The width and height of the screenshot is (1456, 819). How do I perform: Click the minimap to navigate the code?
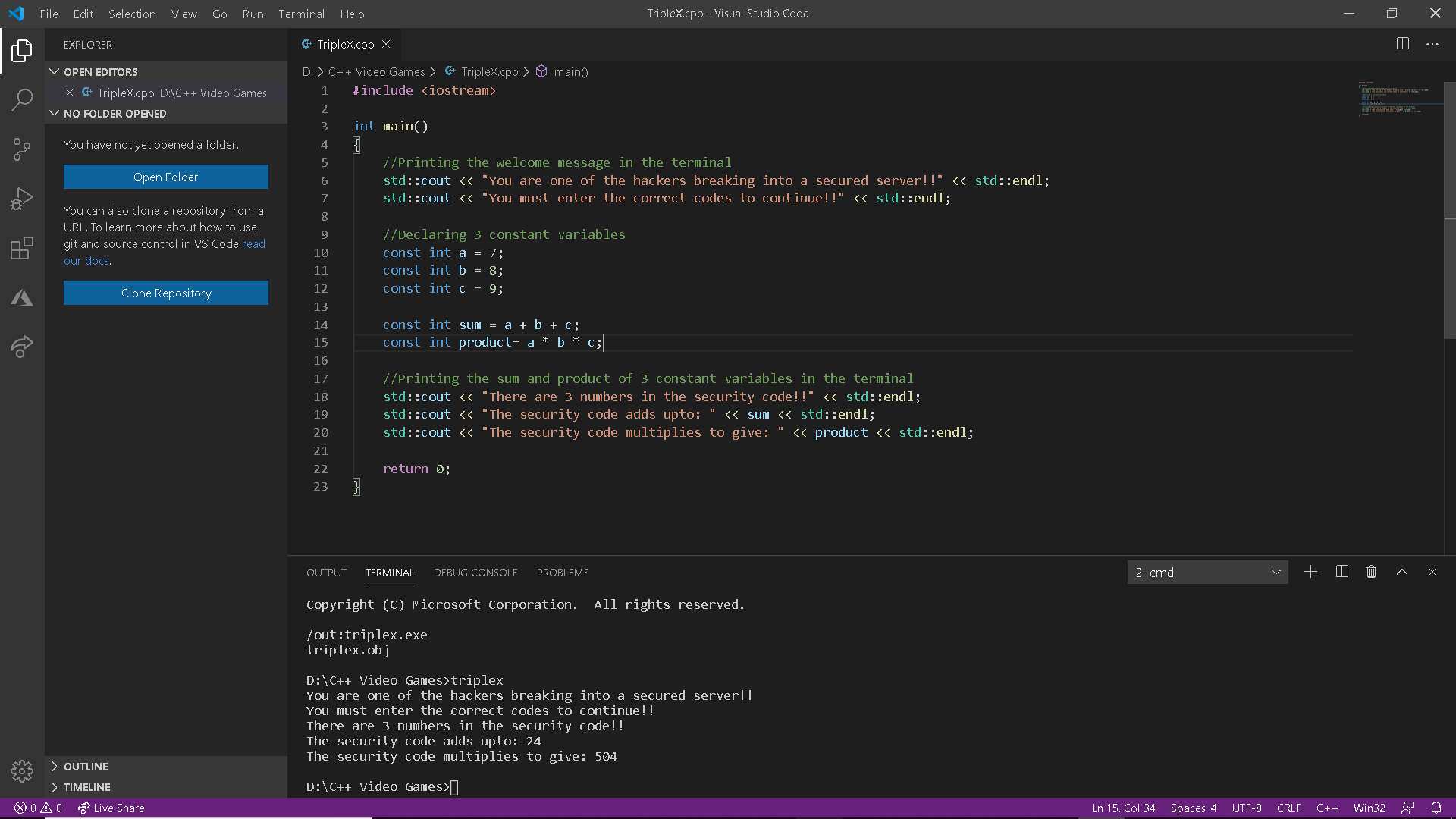(1398, 99)
